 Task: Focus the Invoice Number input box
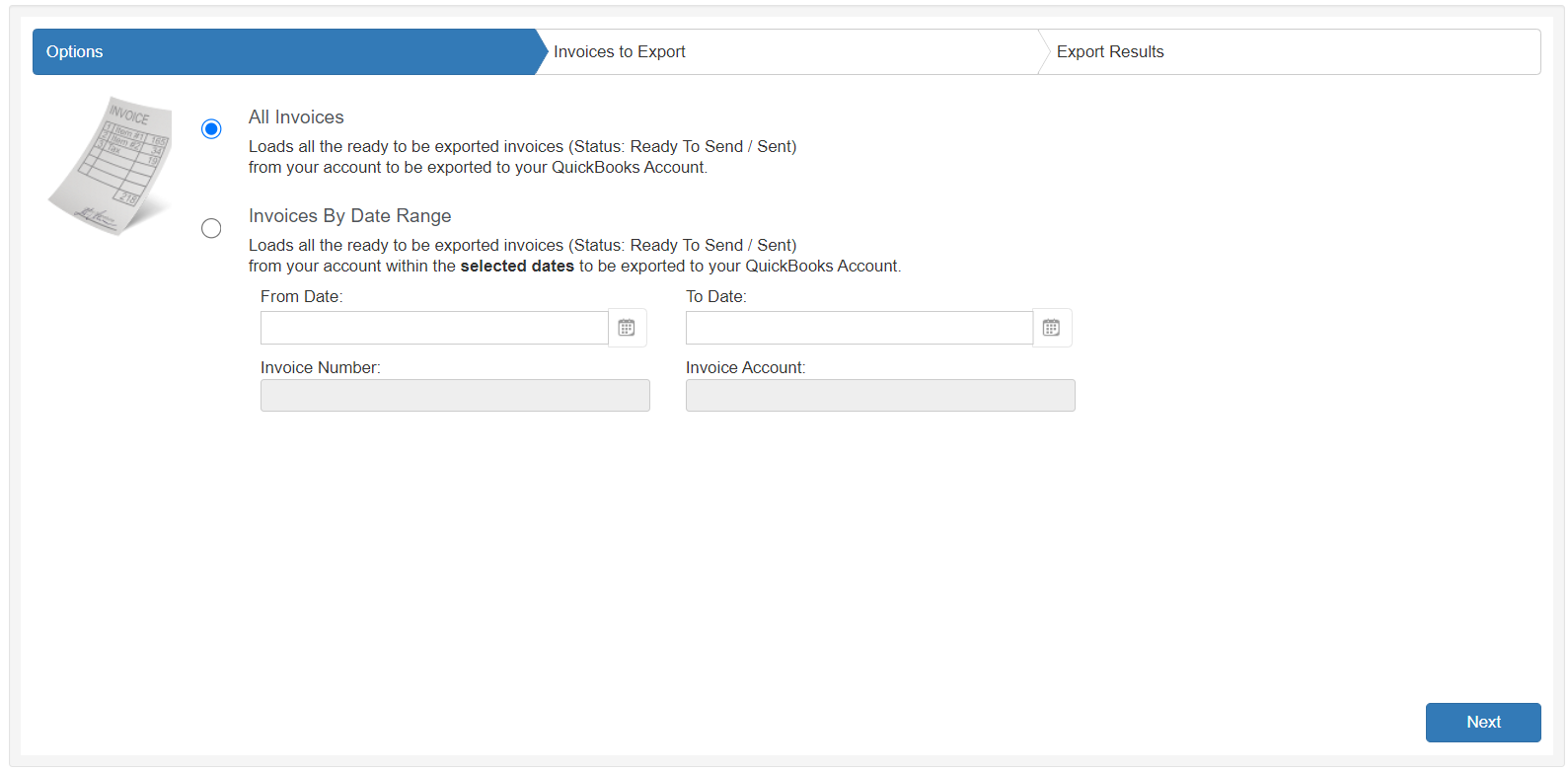coord(455,396)
